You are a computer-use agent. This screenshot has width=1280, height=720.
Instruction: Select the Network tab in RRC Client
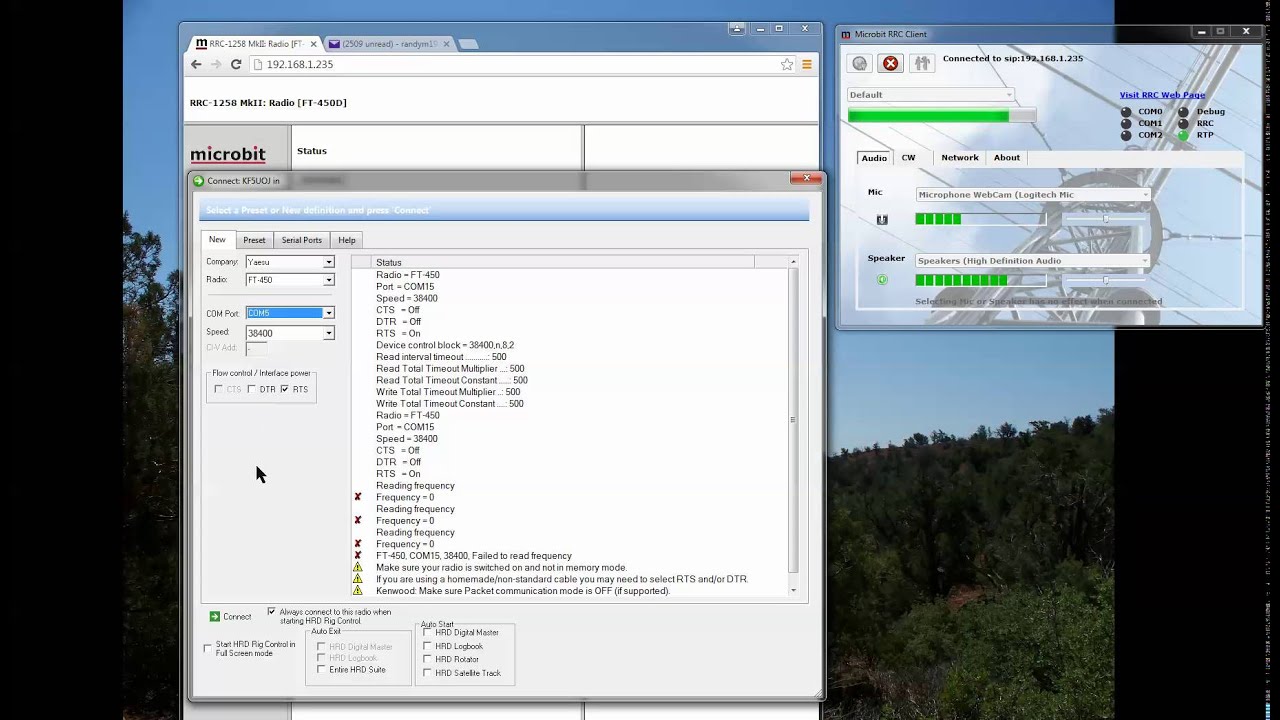coord(960,158)
